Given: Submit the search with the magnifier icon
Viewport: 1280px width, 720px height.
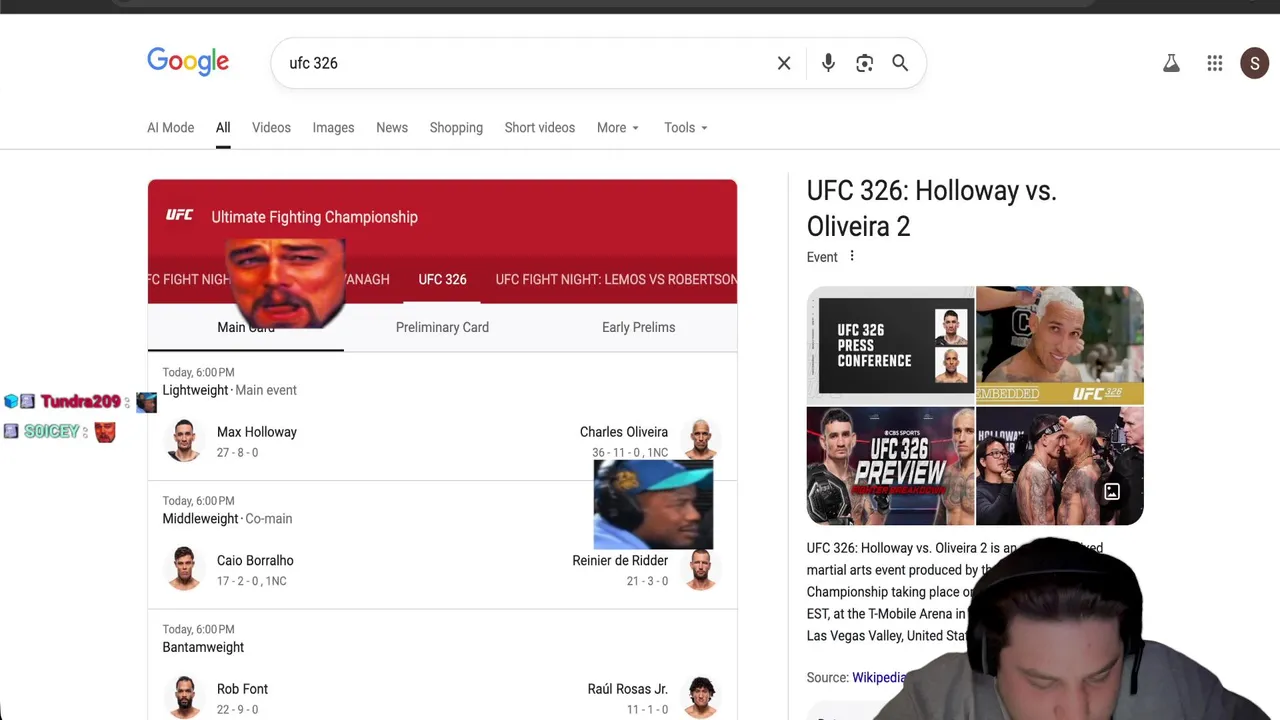Looking at the screenshot, I should click(900, 63).
